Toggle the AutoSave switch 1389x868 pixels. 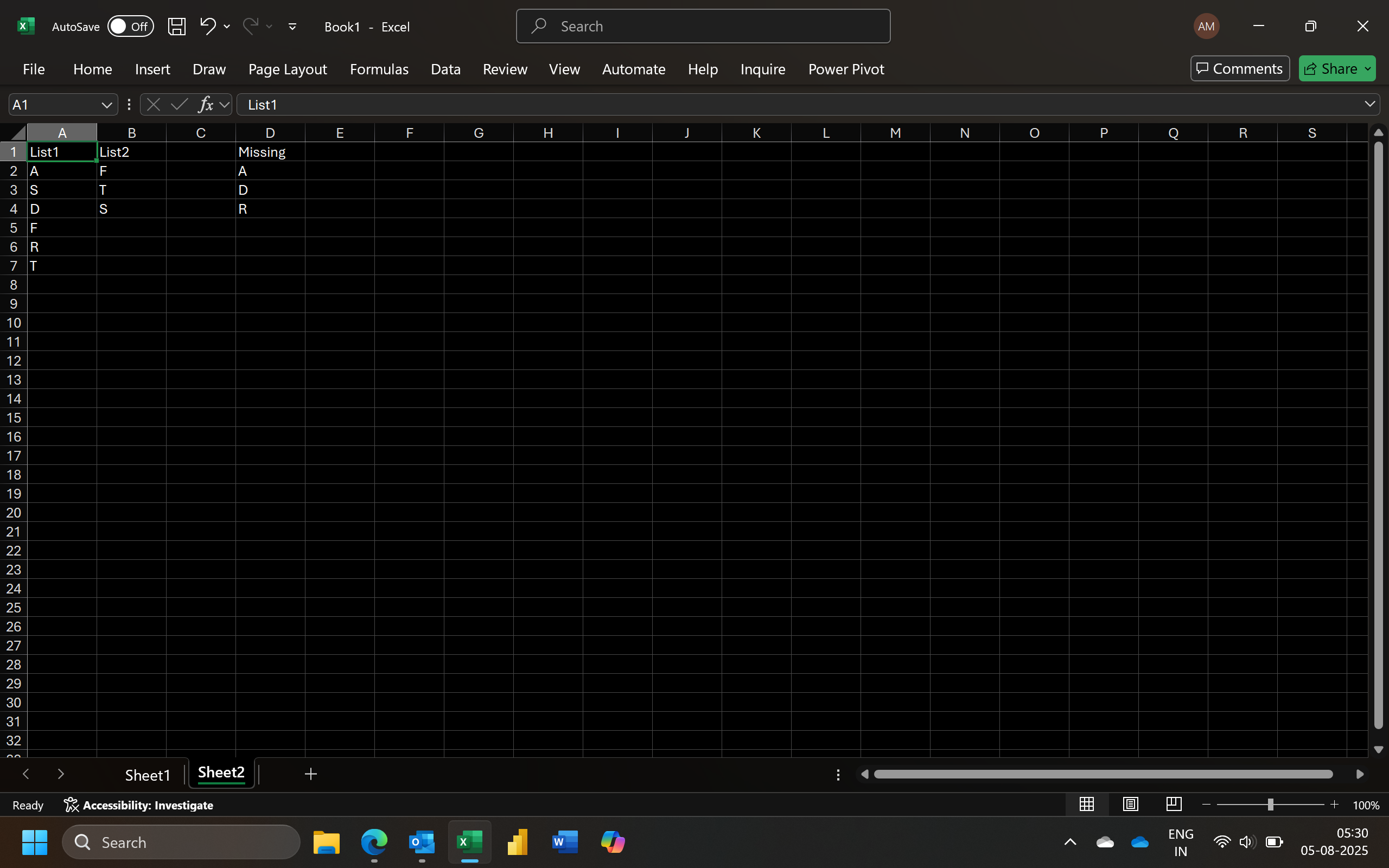[131, 27]
